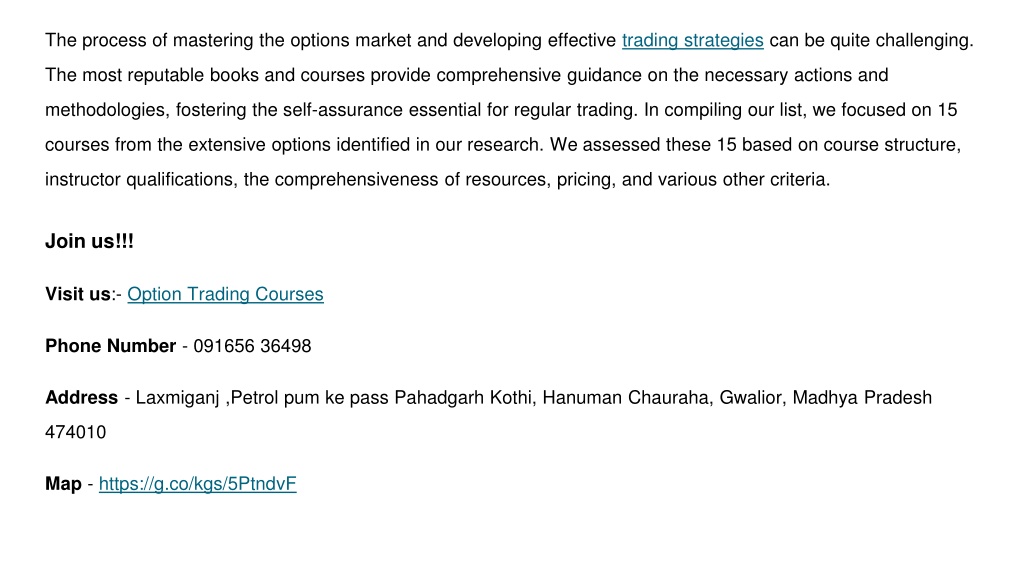Click the word Laxmiganj in address
1024x576 pixels.
point(177,398)
